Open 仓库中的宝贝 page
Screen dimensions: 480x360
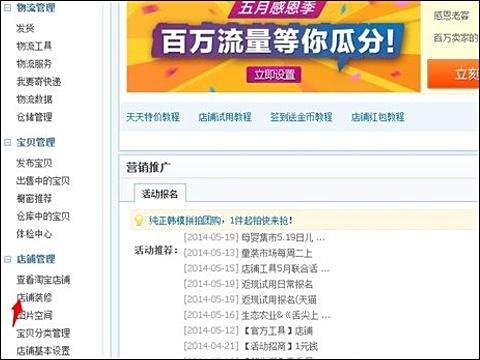coord(43,216)
